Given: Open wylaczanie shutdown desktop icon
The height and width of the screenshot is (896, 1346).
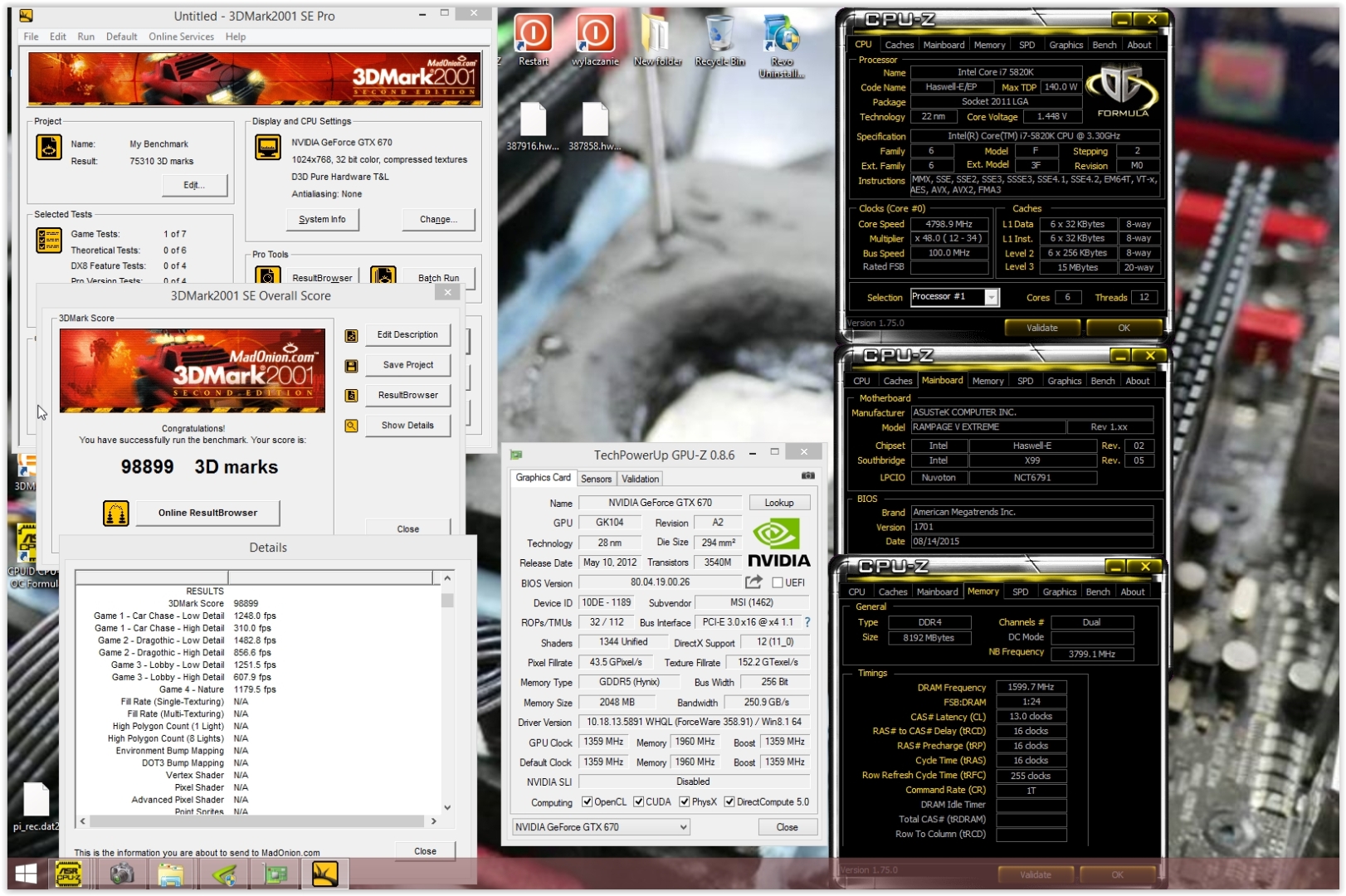Looking at the screenshot, I should click(595, 40).
